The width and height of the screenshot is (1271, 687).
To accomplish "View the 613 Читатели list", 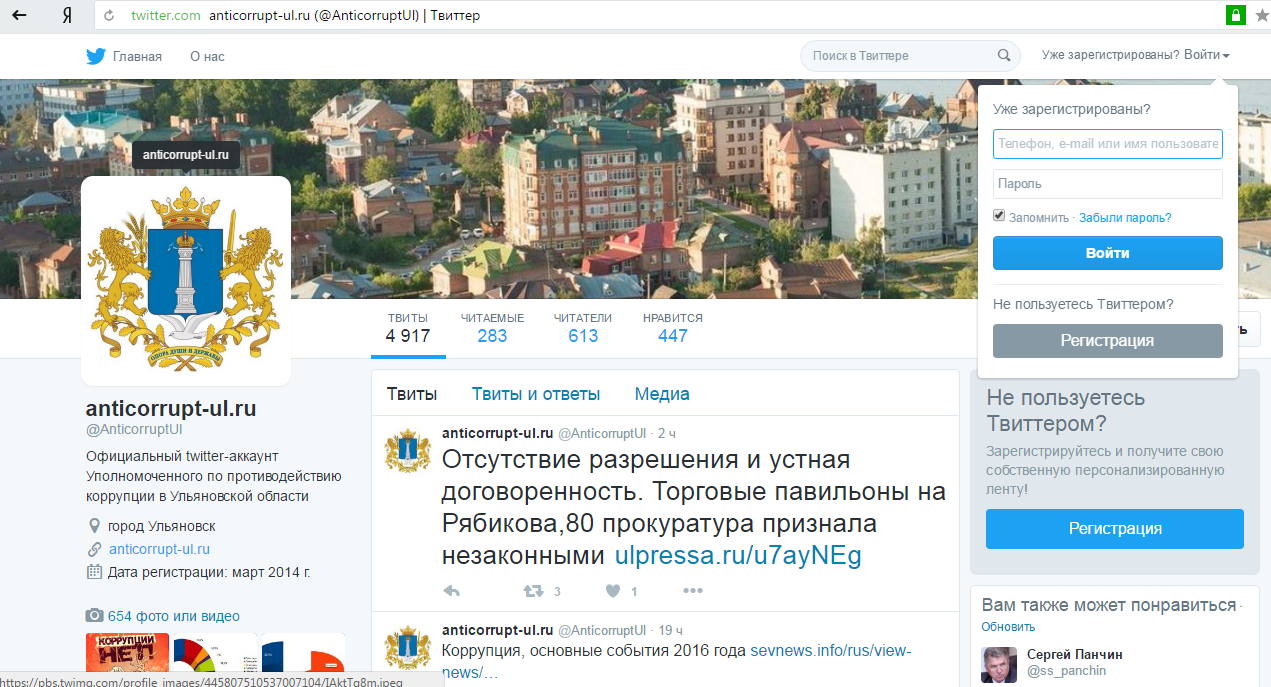I will pyautogui.click(x=583, y=327).
